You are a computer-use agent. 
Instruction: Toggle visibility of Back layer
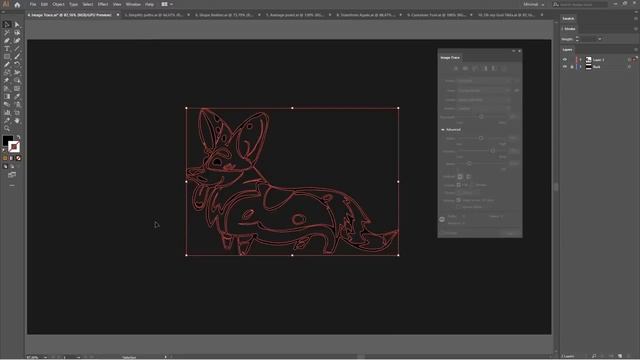[x=565, y=67]
